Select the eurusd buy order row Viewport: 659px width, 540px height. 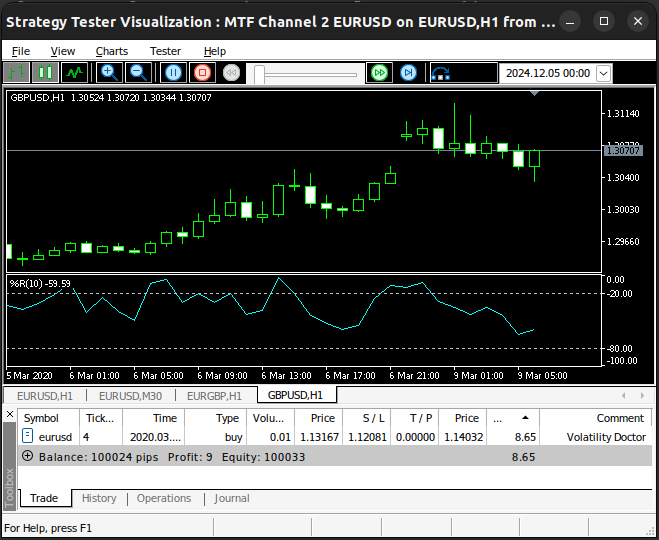[x=335, y=437]
